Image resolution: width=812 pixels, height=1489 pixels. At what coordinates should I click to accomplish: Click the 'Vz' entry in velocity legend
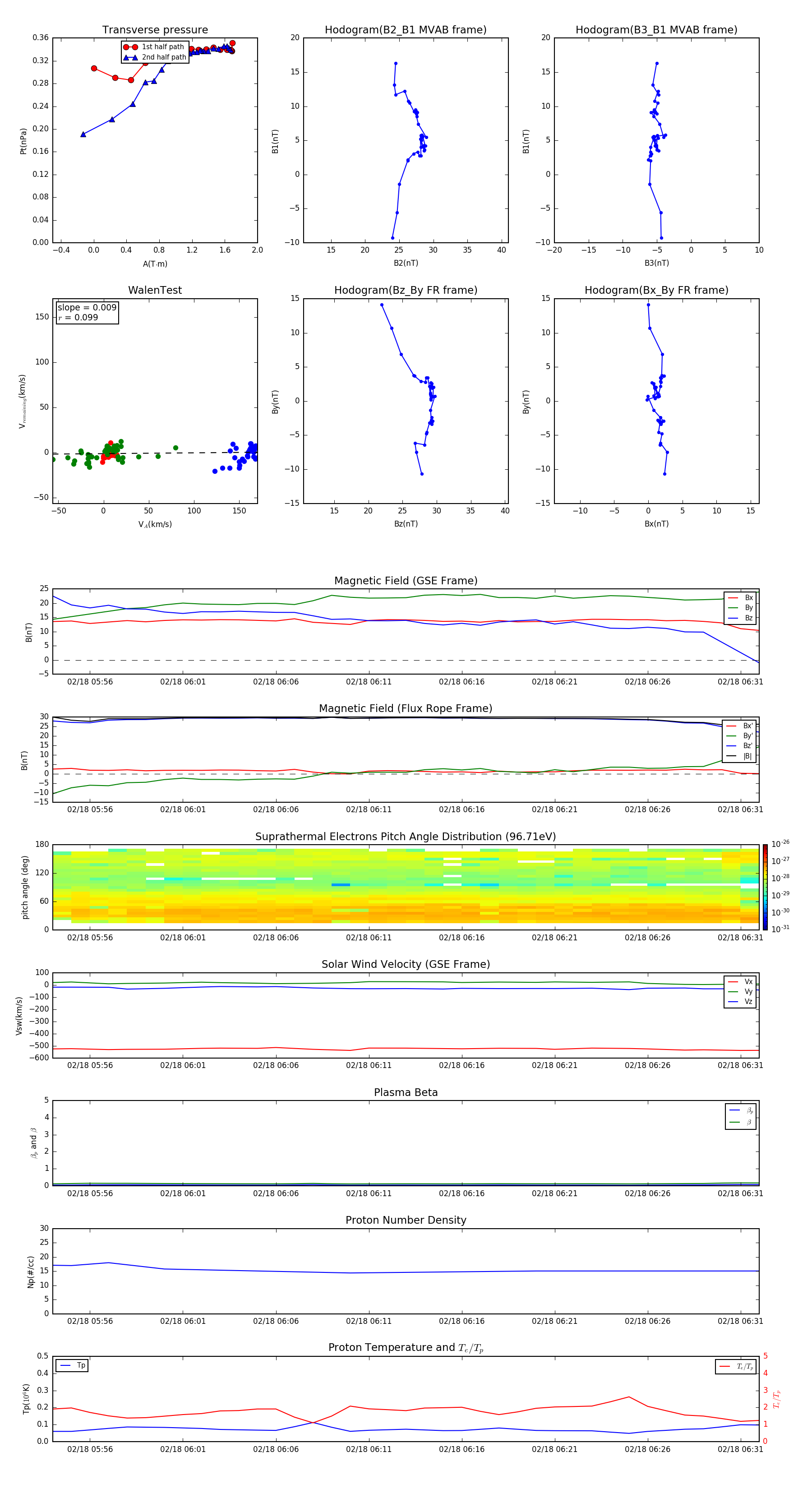pyautogui.click(x=741, y=1002)
